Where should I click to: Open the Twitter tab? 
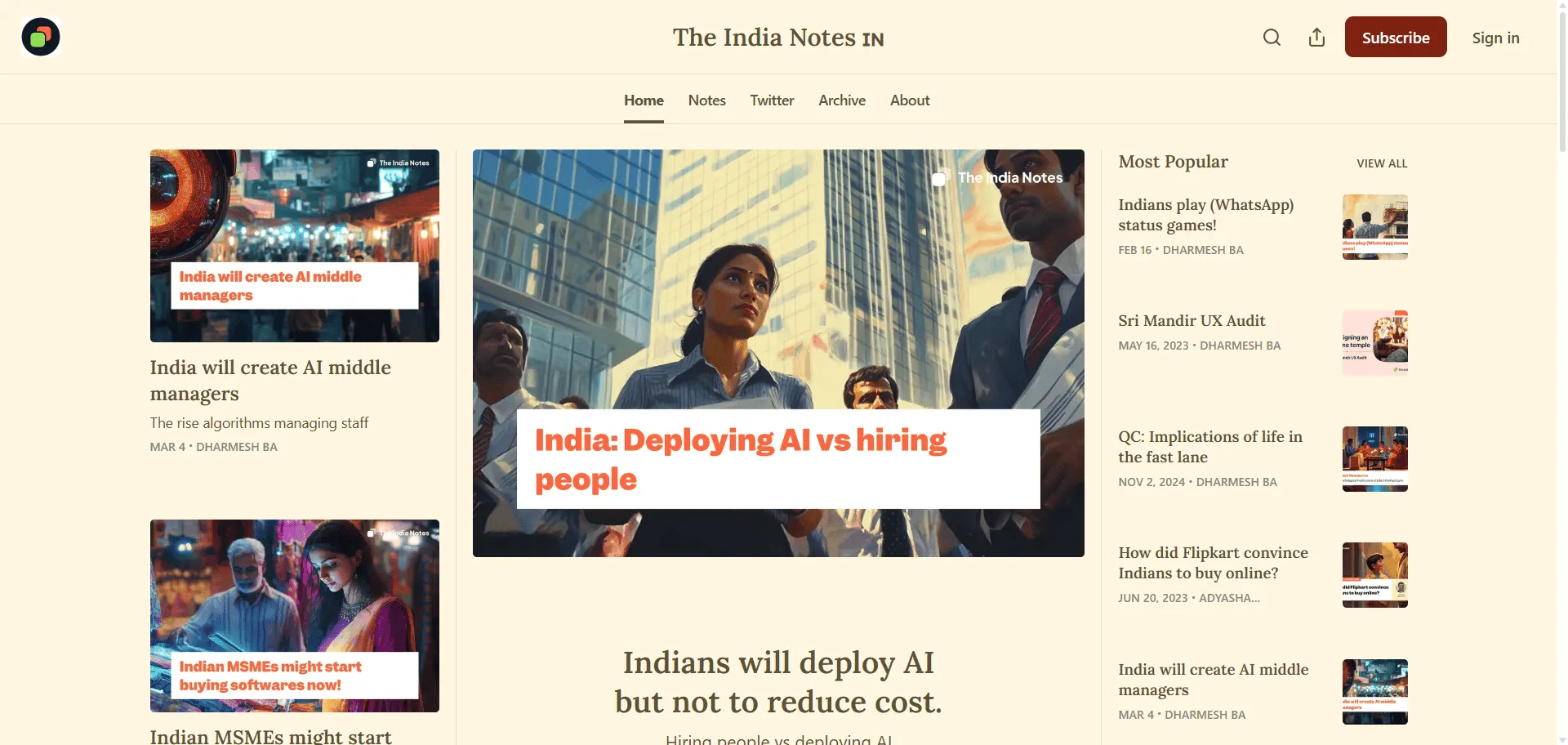(x=772, y=100)
